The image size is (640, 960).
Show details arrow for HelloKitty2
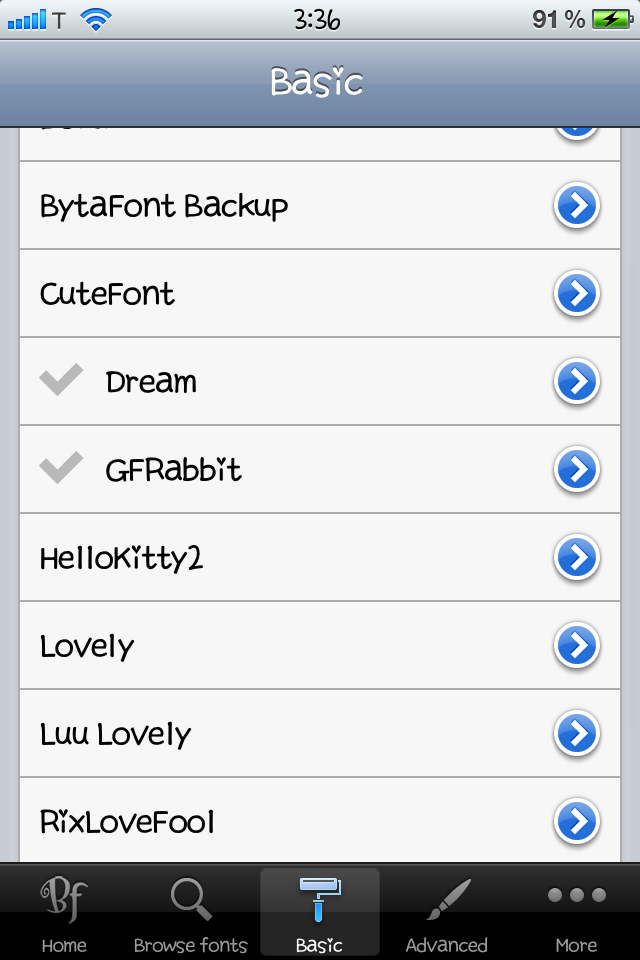click(x=576, y=558)
